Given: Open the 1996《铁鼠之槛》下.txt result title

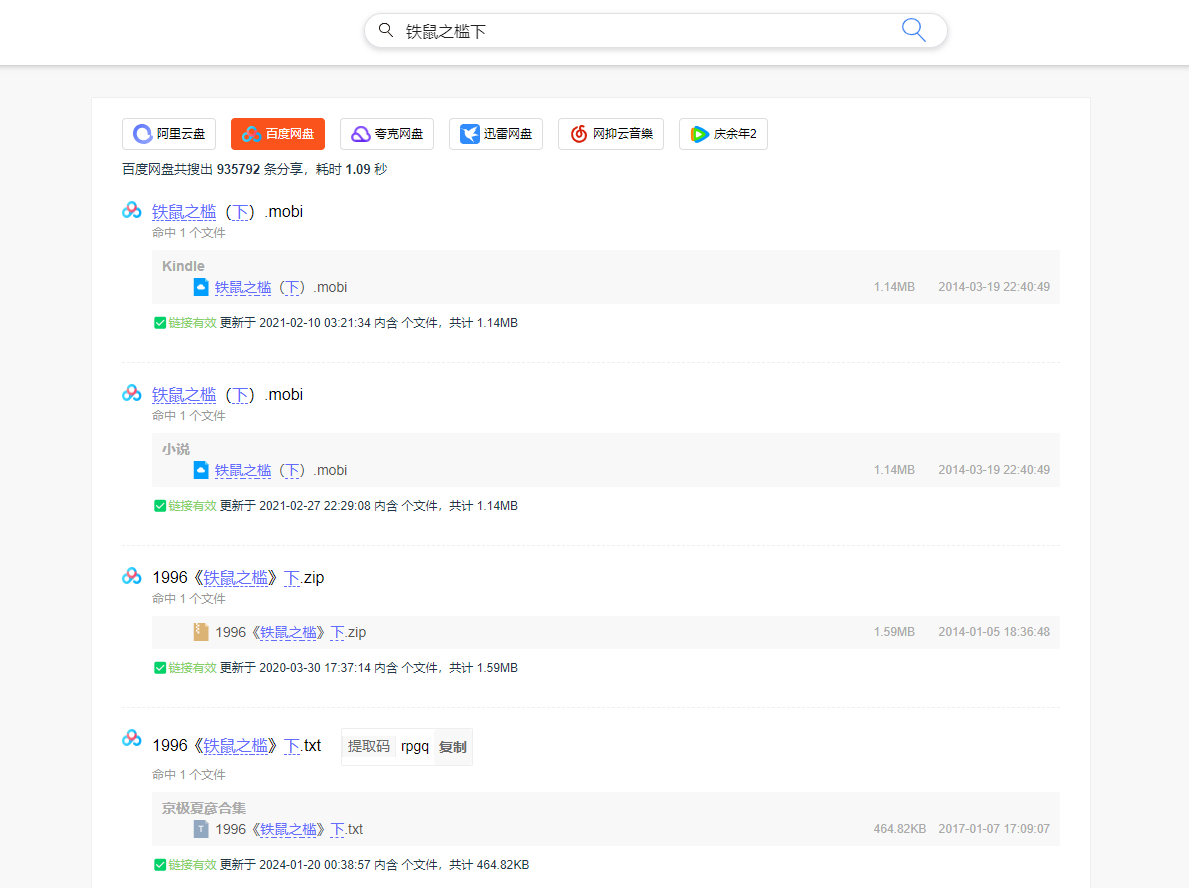Looking at the screenshot, I should tap(237, 746).
